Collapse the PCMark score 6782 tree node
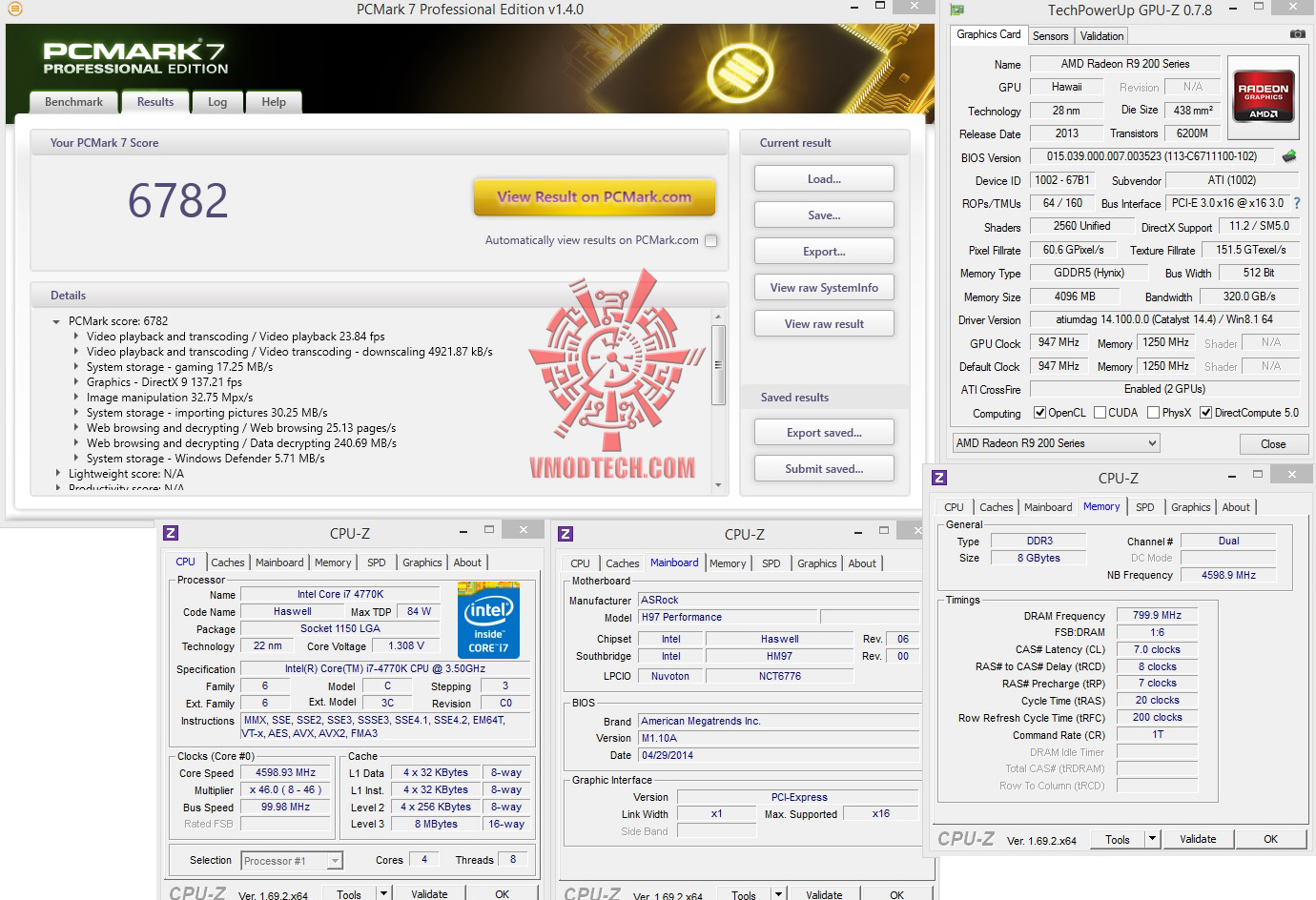The height and width of the screenshot is (900, 1316). click(x=57, y=321)
